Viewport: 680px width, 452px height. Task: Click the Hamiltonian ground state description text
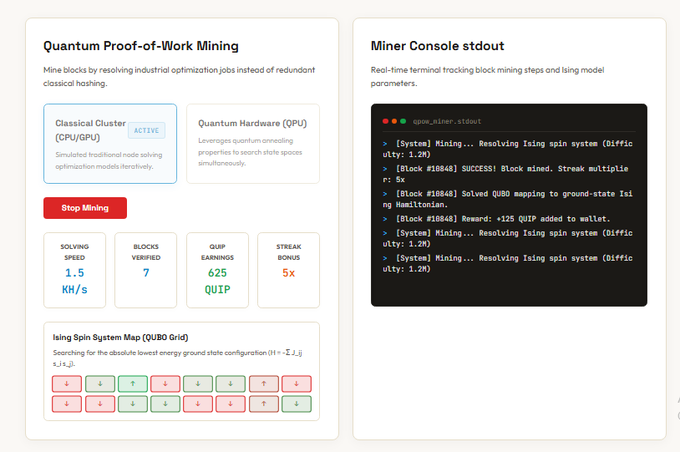pos(177,358)
